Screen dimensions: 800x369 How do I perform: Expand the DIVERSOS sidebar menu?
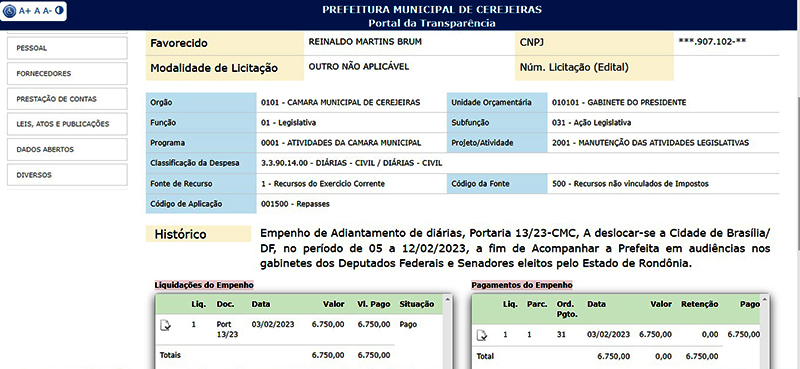tap(67, 175)
